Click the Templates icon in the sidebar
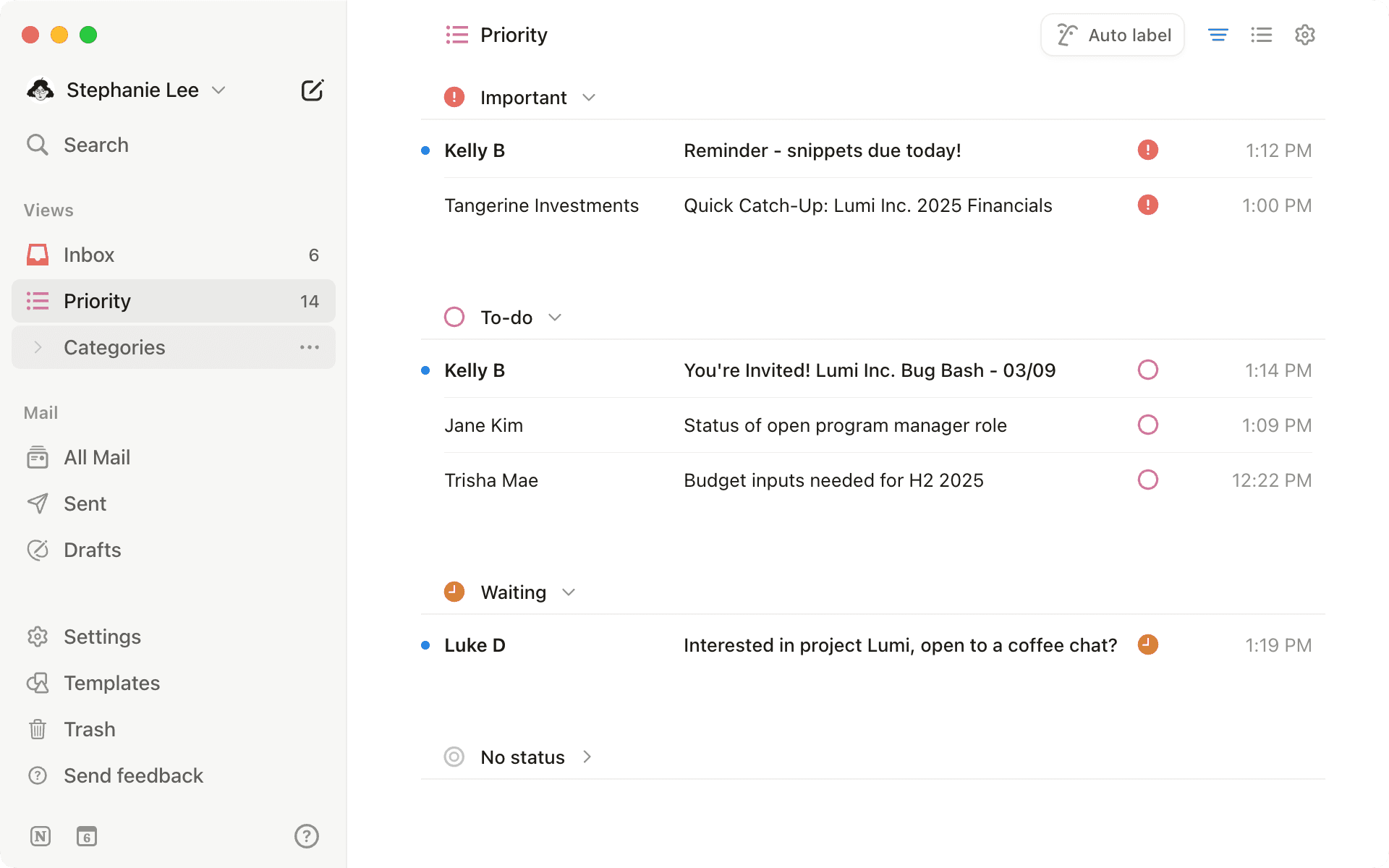The height and width of the screenshot is (868, 1389). point(38,683)
